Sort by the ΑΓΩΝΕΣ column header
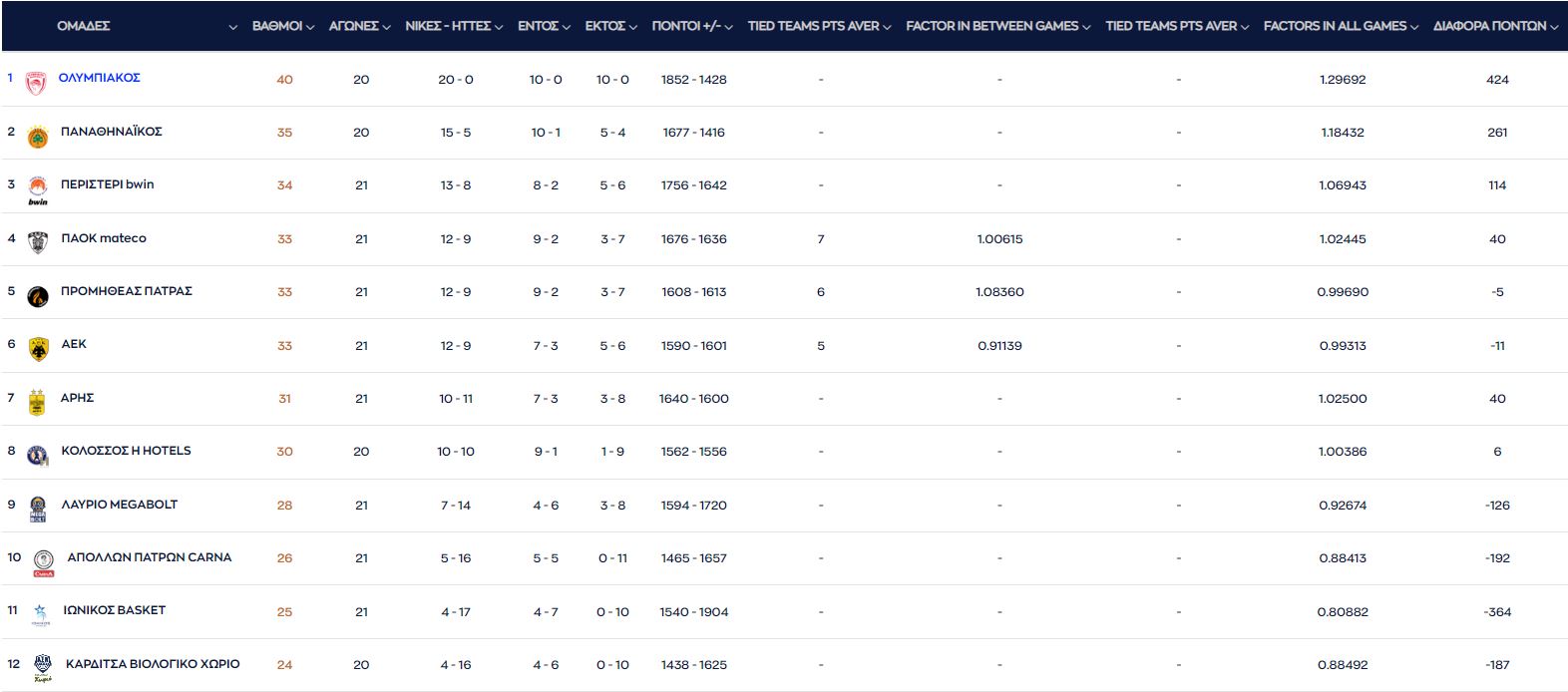Image resolution: width=1568 pixels, height=692 pixels. tap(359, 26)
